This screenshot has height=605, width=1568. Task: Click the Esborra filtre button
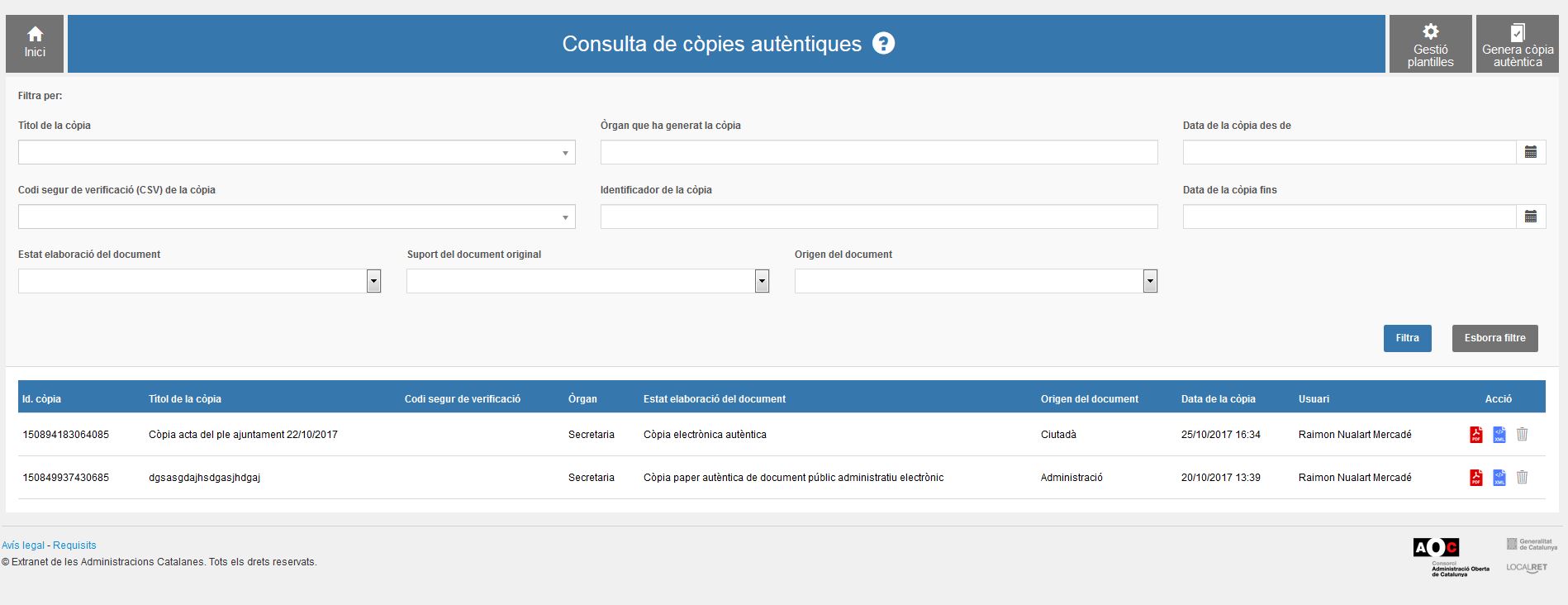click(x=1494, y=338)
